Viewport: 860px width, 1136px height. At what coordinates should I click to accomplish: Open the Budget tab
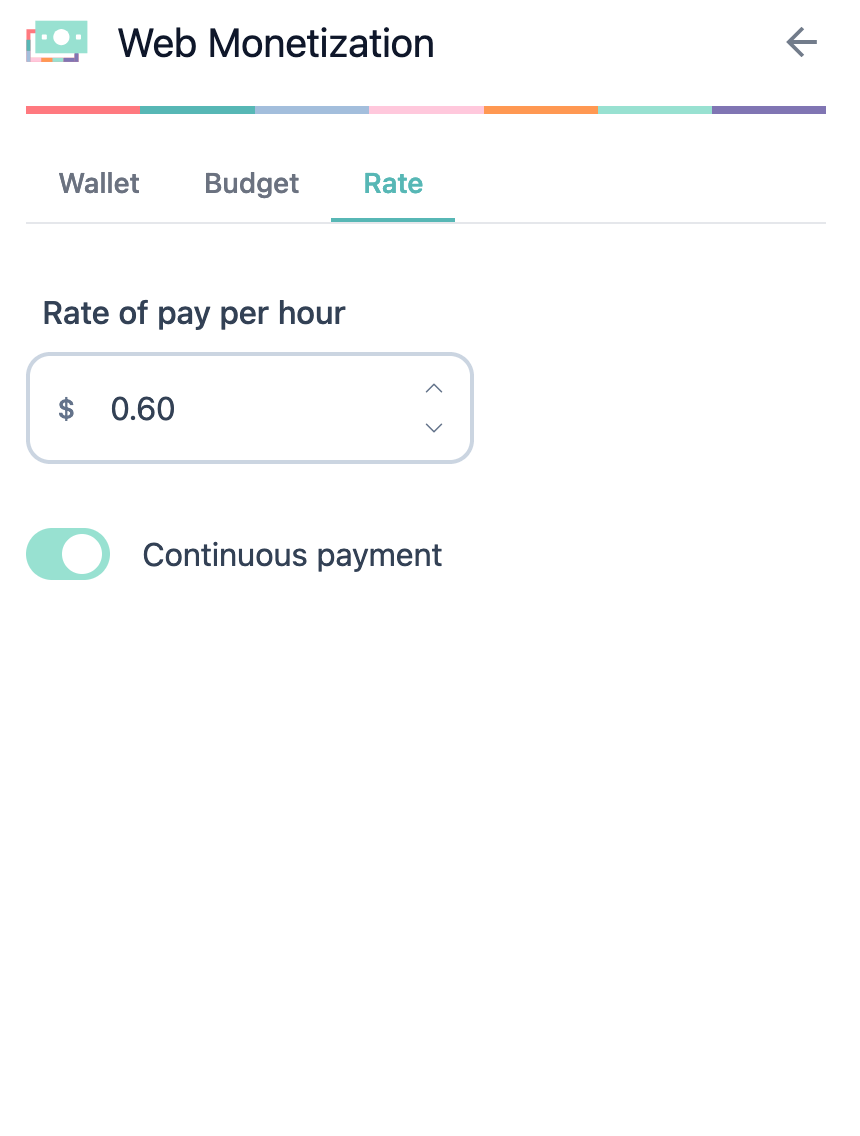[x=251, y=183]
